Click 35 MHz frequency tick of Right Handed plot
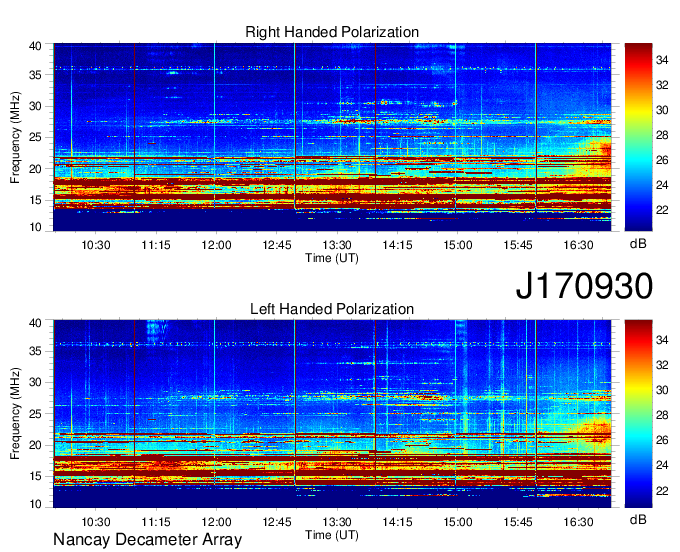The height and width of the screenshot is (552, 680). point(35,75)
